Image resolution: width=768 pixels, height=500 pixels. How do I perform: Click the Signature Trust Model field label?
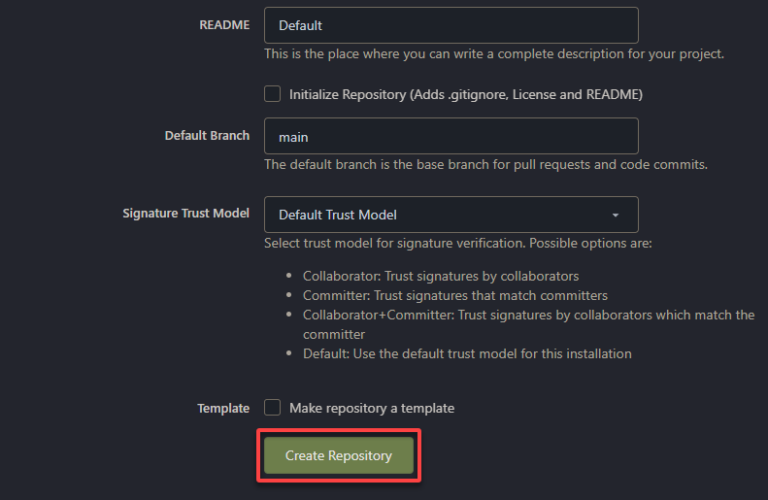[x=186, y=214]
